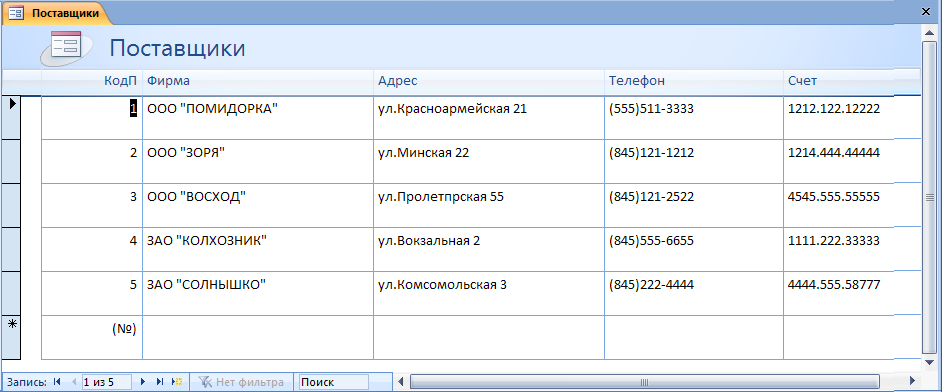
Task: Click record selector for ВОСХОД row
Action: 11,205
